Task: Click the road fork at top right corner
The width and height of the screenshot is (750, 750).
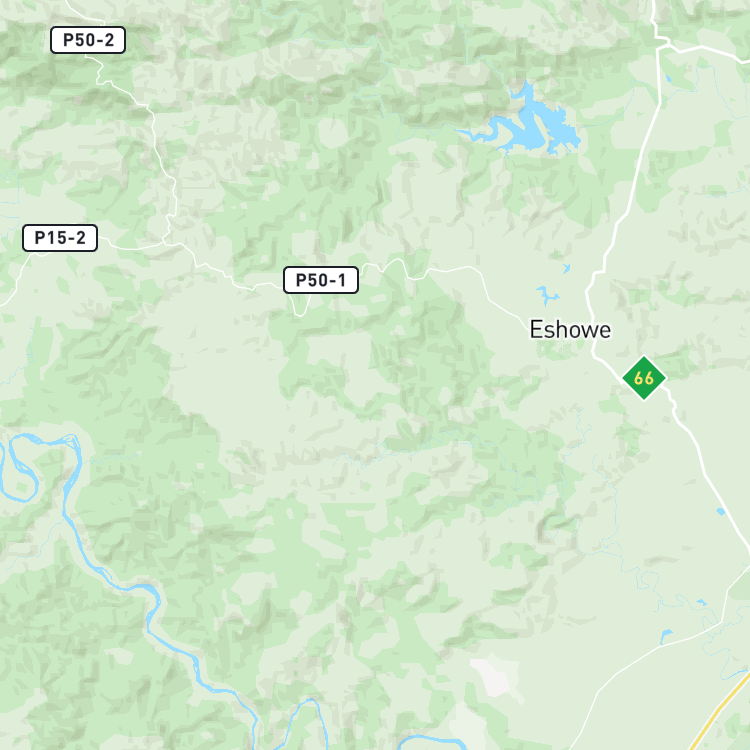Action: coord(662,46)
